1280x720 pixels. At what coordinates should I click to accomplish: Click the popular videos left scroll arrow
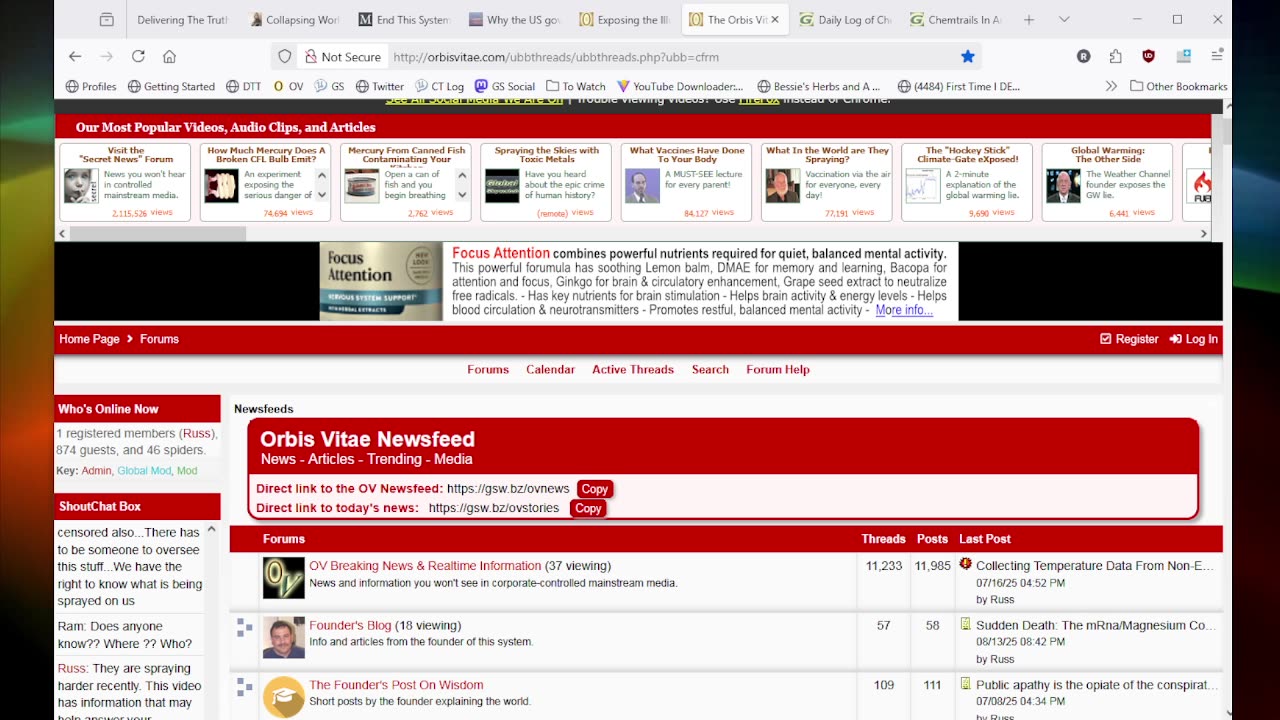pyautogui.click(x=62, y=233)
